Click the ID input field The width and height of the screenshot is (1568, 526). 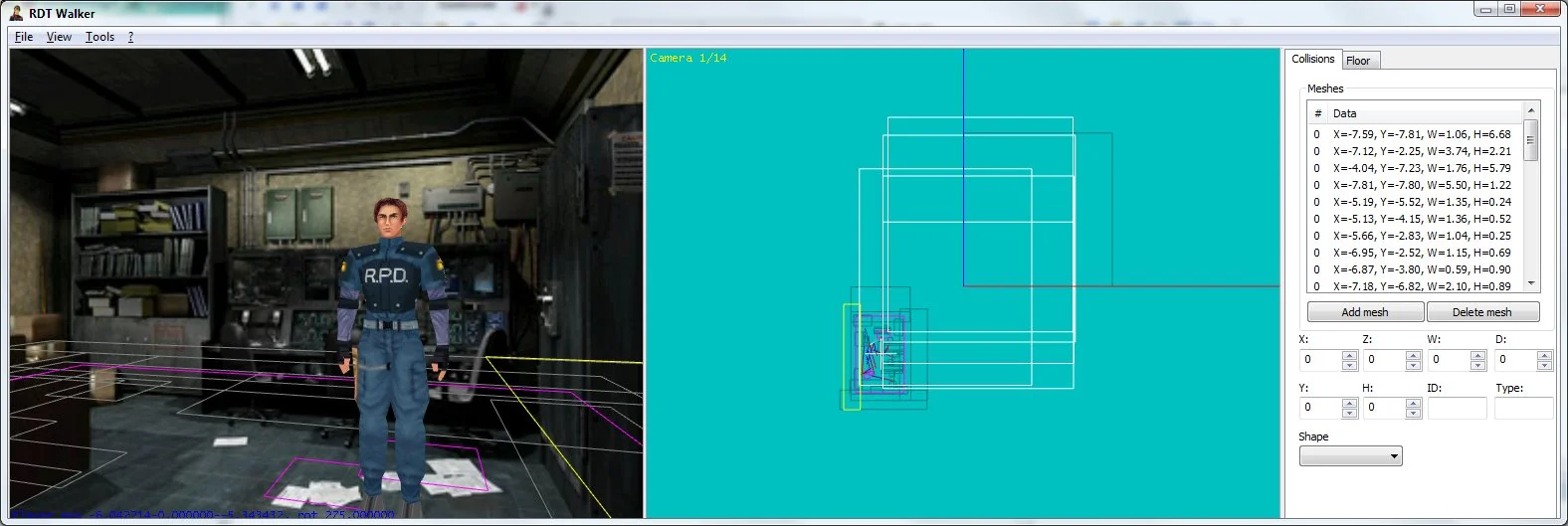coord(1457,408)
